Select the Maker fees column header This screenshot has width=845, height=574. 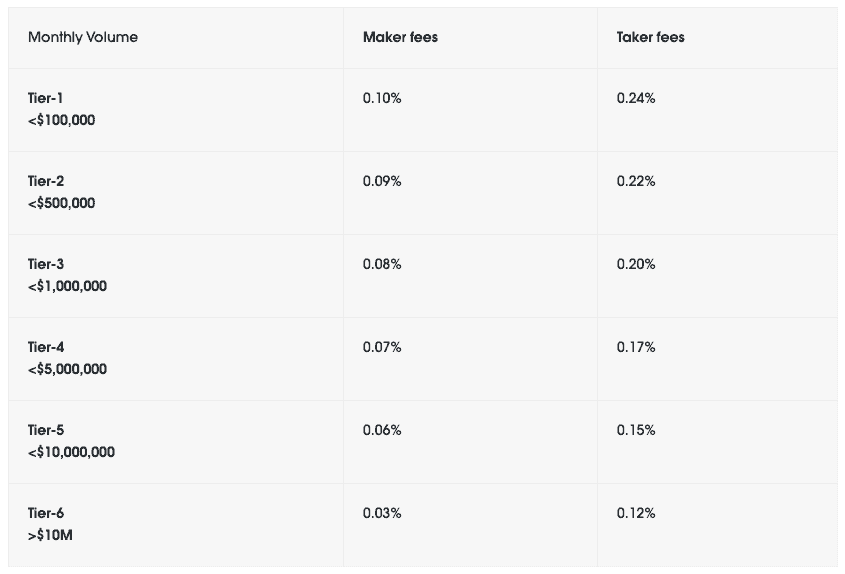pos(400,37)
